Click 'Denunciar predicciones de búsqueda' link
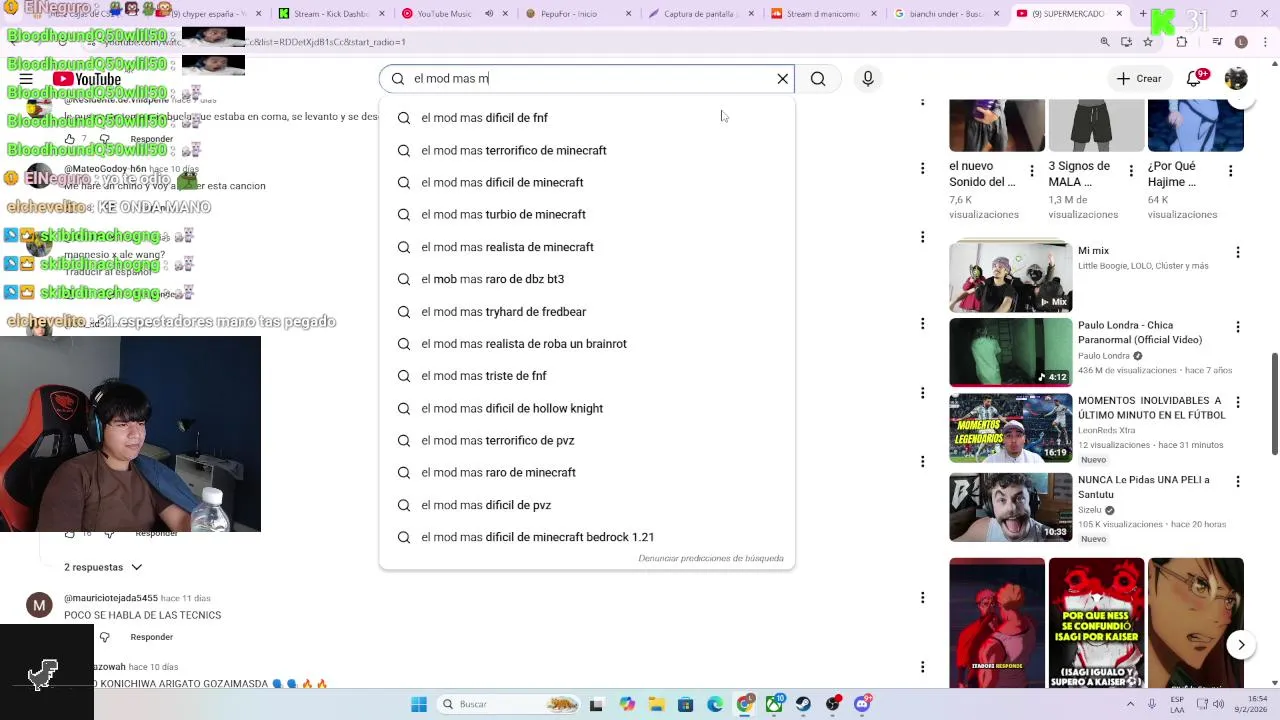Viewport: 1280px width, 720px height. pos(711,558)
